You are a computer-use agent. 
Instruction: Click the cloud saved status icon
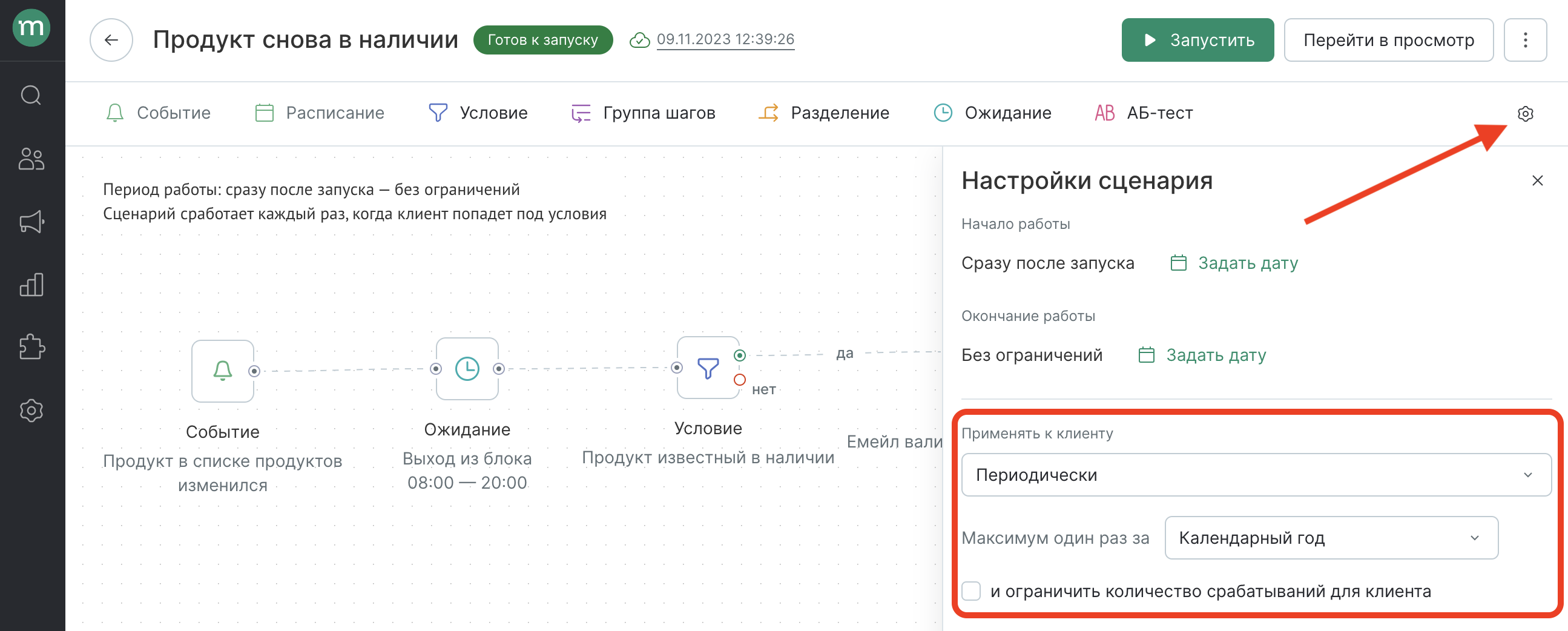tap(639, 40)
